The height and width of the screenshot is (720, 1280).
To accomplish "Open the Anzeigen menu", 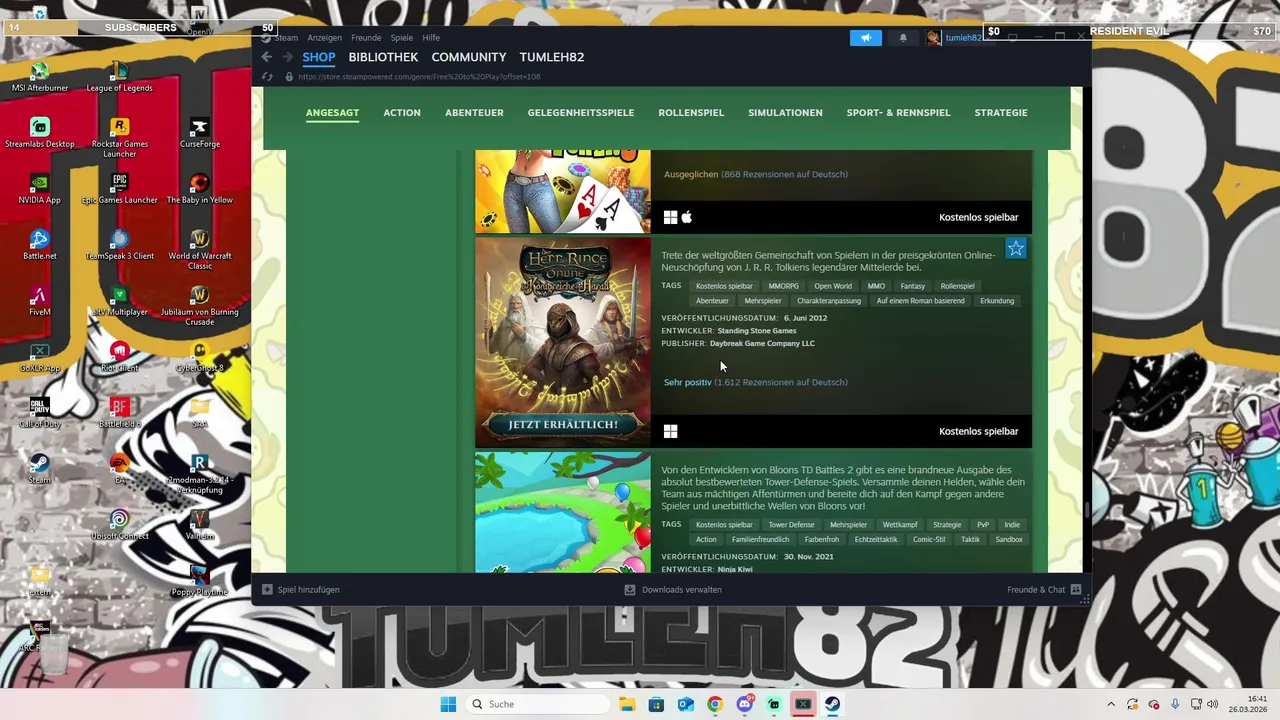I will [x=324, y=38].
